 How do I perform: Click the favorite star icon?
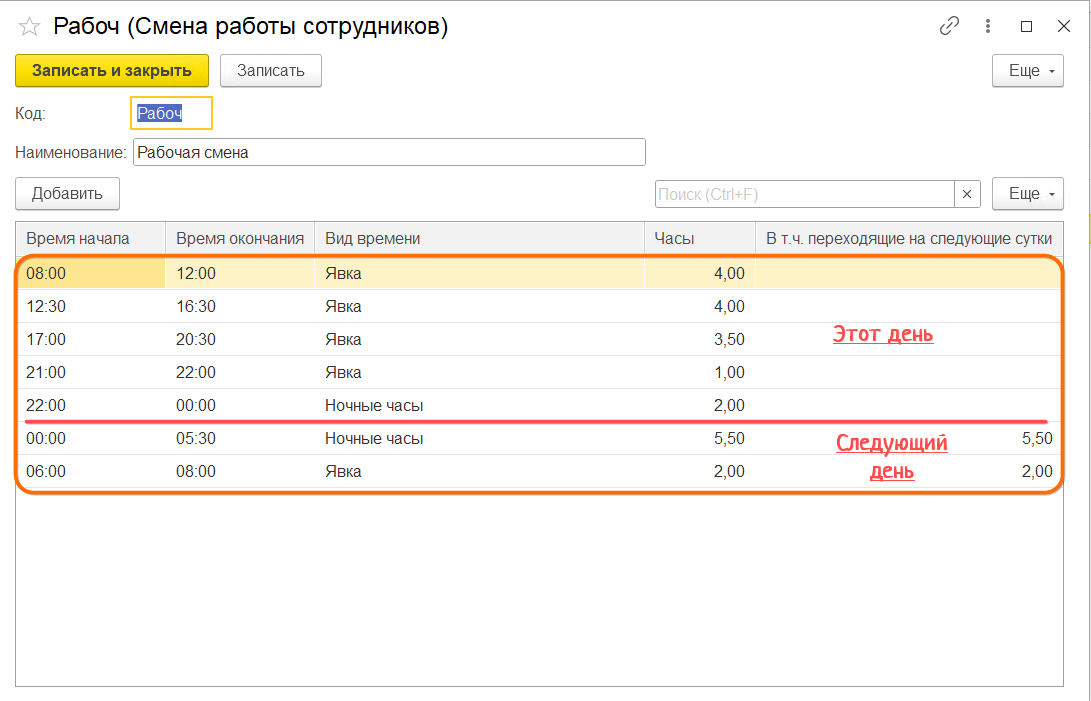(29, 27)
